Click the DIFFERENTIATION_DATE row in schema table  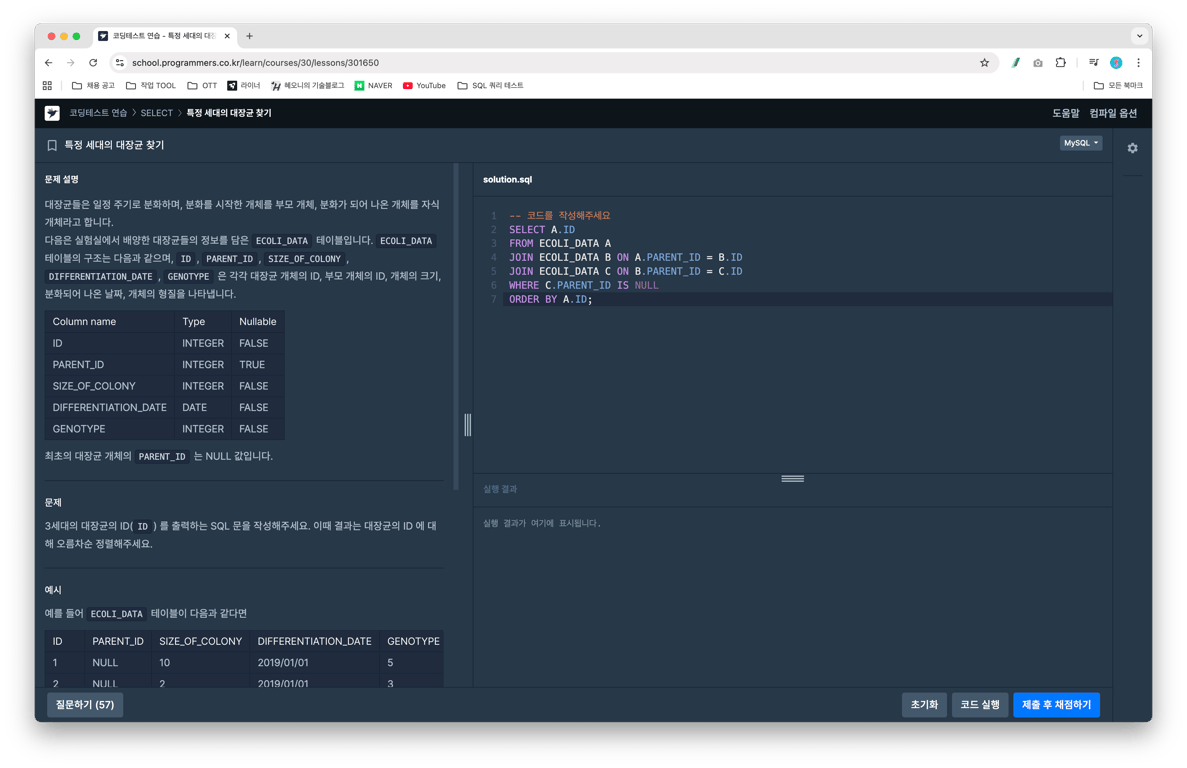click(x=164, y=407)
